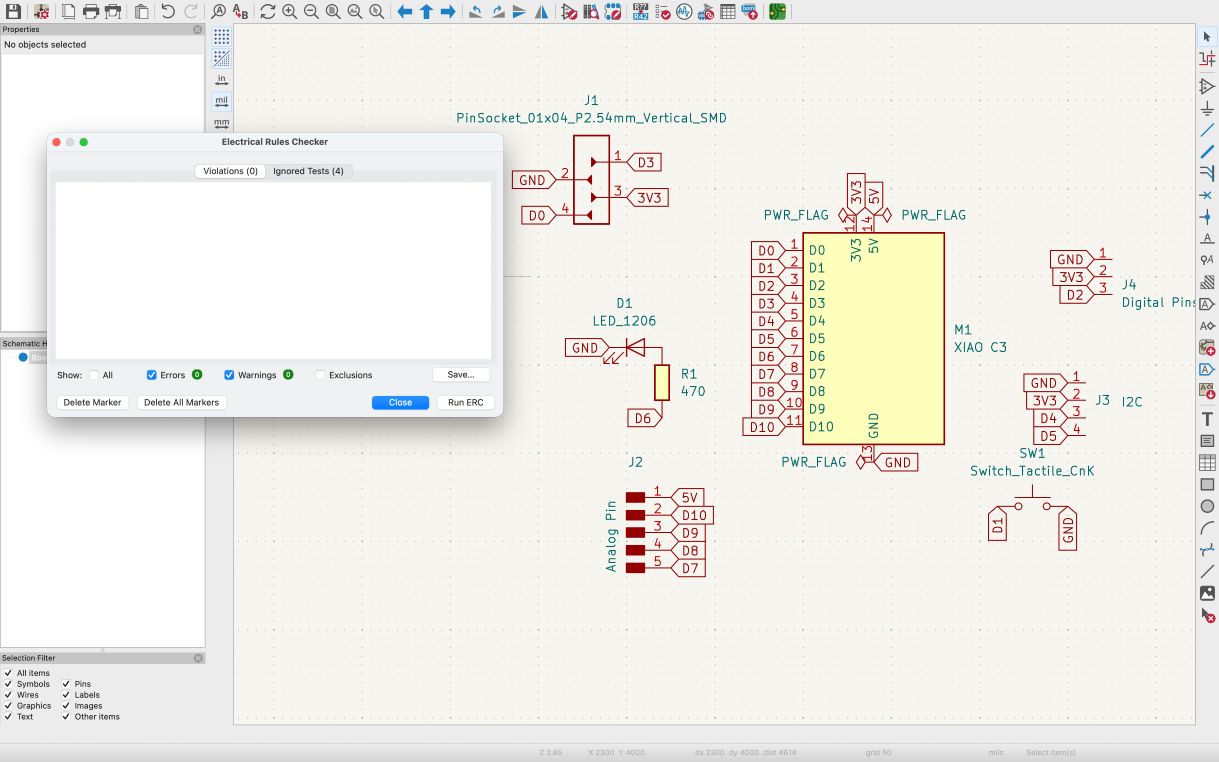Select the Switch_Tactile_CnK label

pyautogui.click(x=1032, y=471)
